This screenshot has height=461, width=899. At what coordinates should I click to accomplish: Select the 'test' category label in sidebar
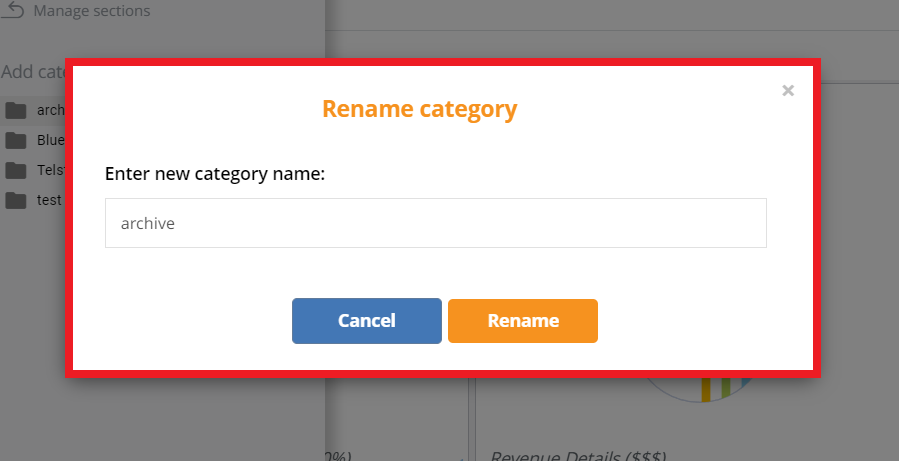[x=49, y=200]
